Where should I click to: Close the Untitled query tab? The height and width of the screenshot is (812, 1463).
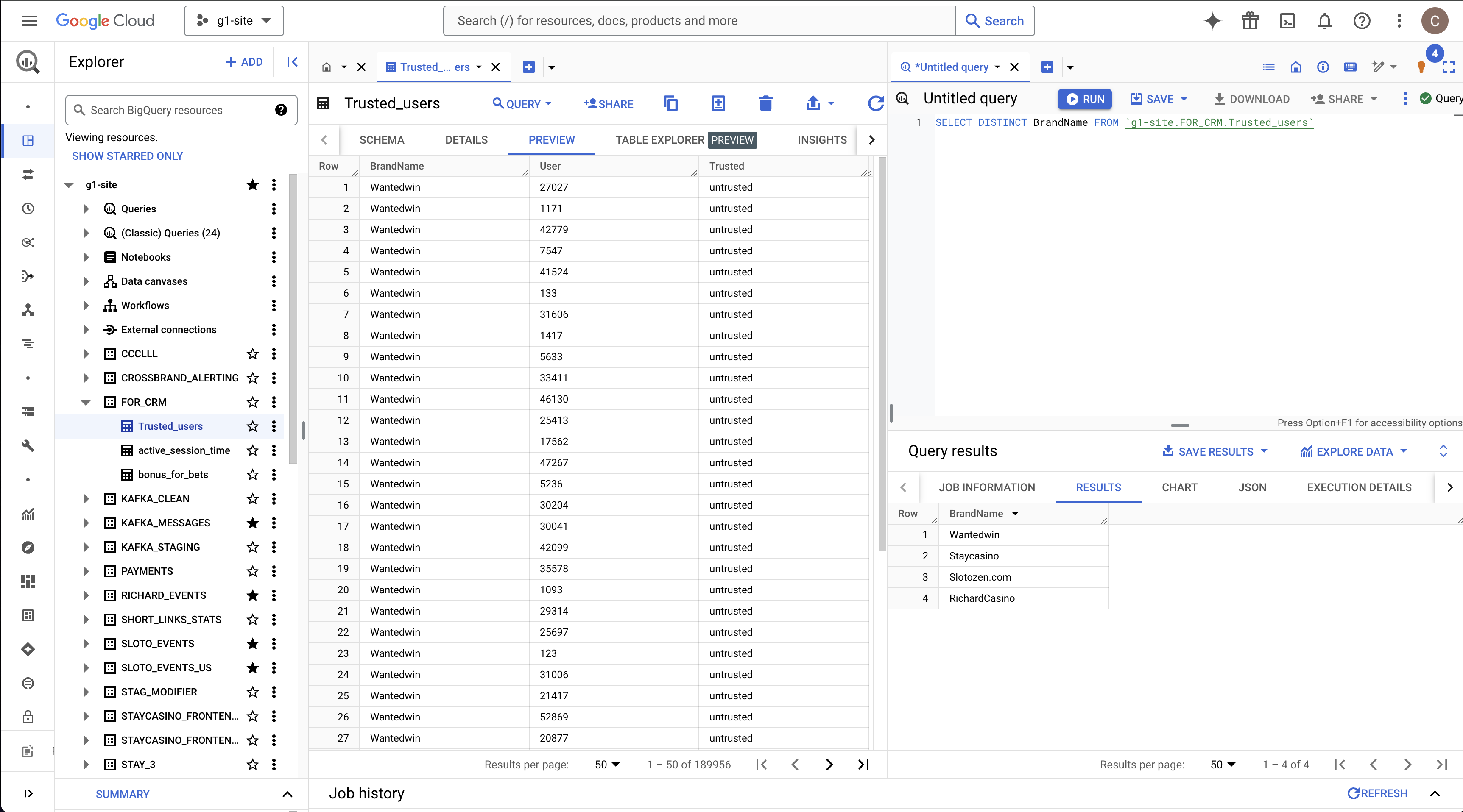tap(1014, 67)
